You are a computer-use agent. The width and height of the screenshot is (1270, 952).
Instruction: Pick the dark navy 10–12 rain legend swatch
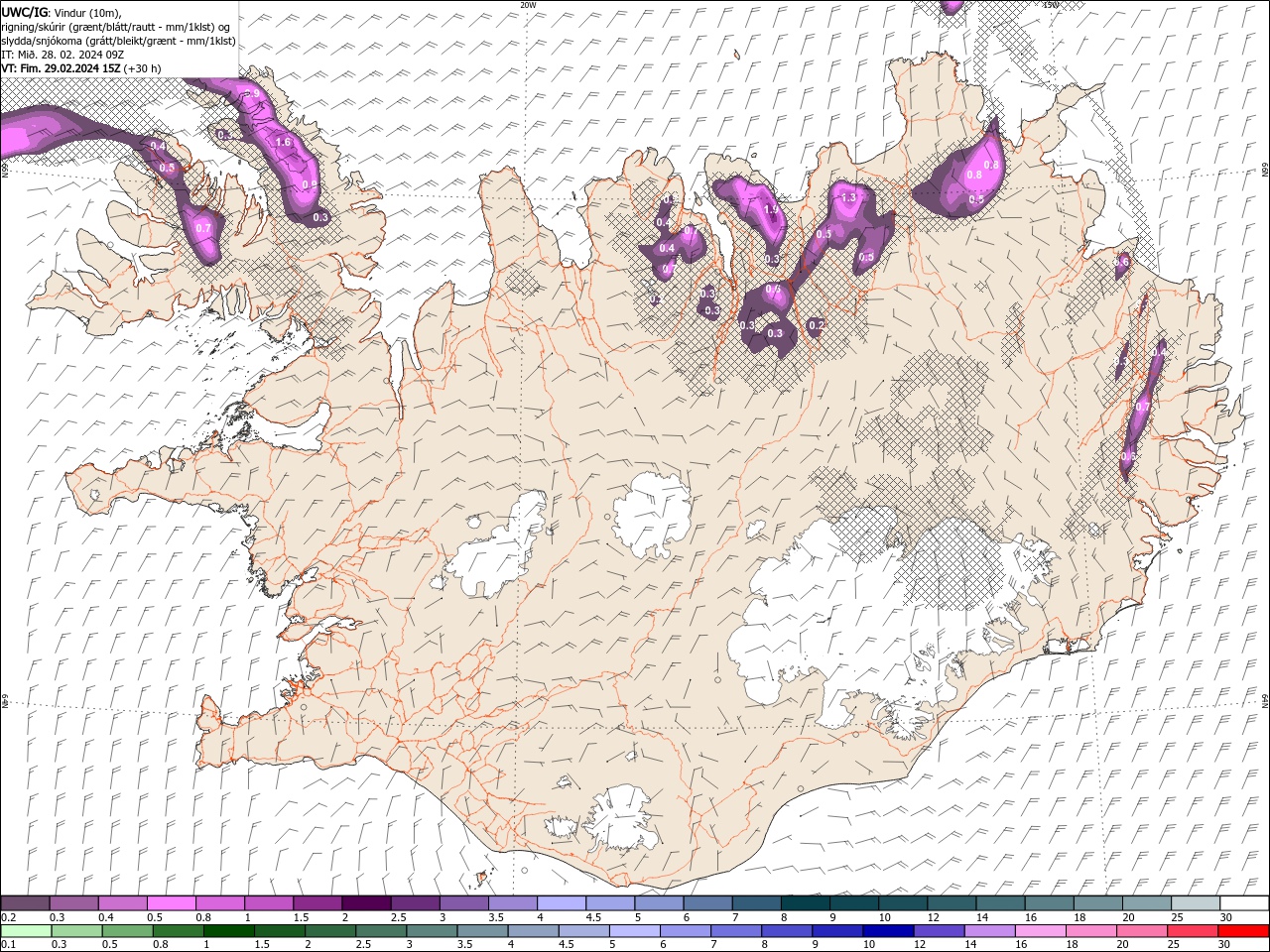(x=886, y=931)
